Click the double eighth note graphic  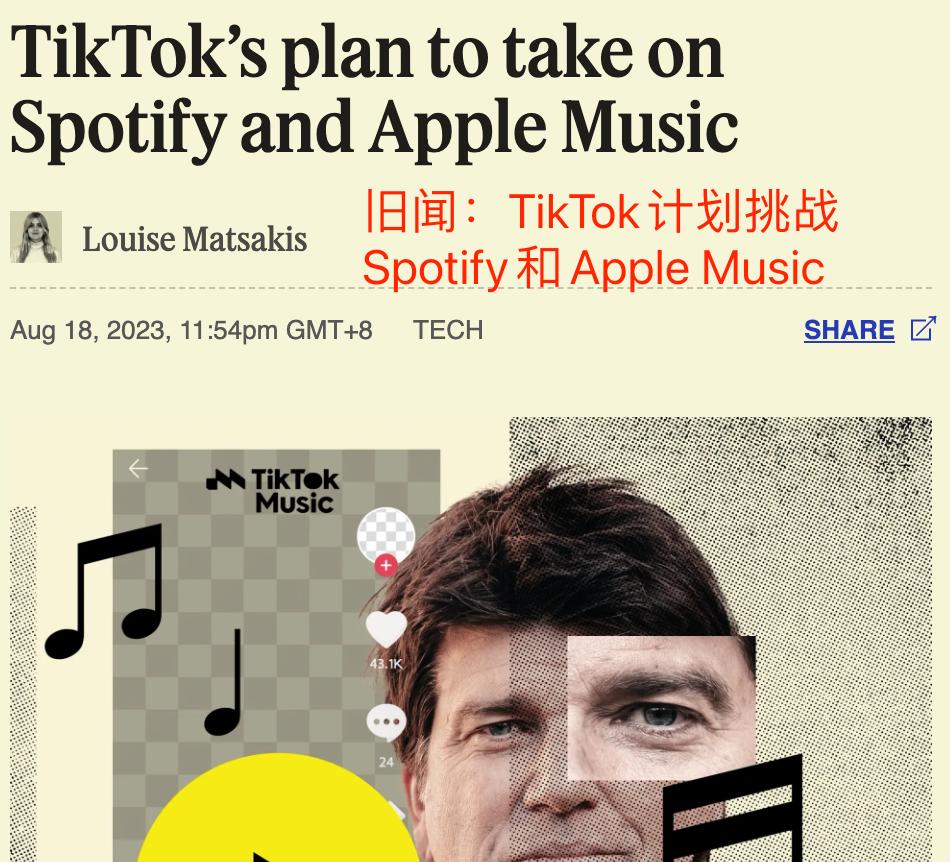click(x=105, y=592)
